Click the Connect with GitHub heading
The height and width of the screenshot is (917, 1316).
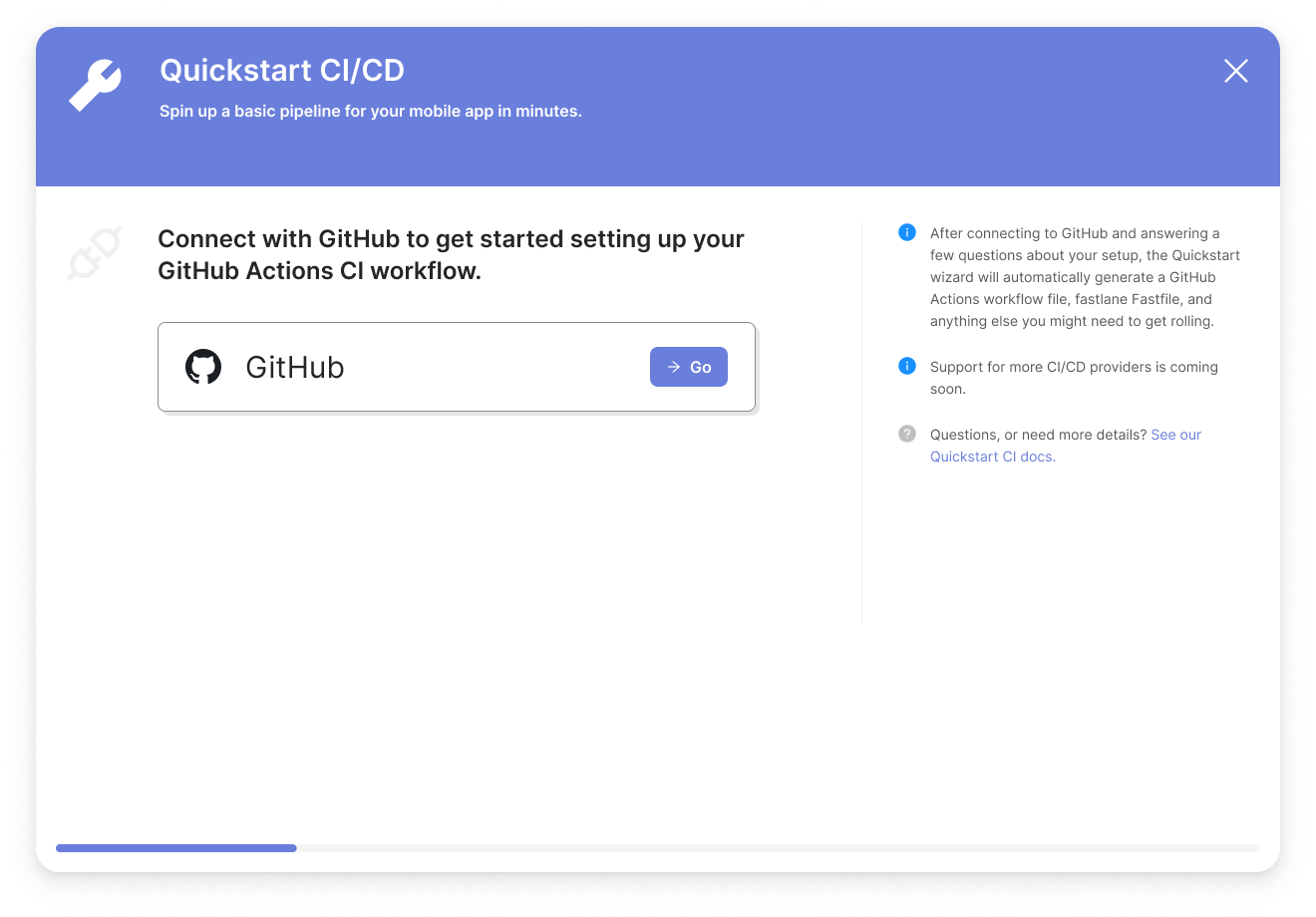(450, 254)
